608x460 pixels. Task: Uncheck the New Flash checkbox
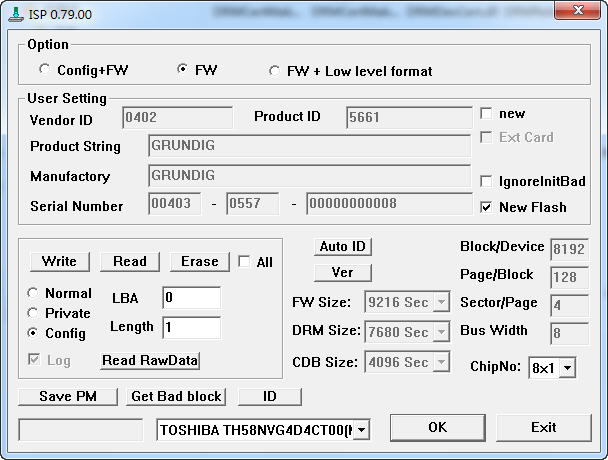click(487, 207)
